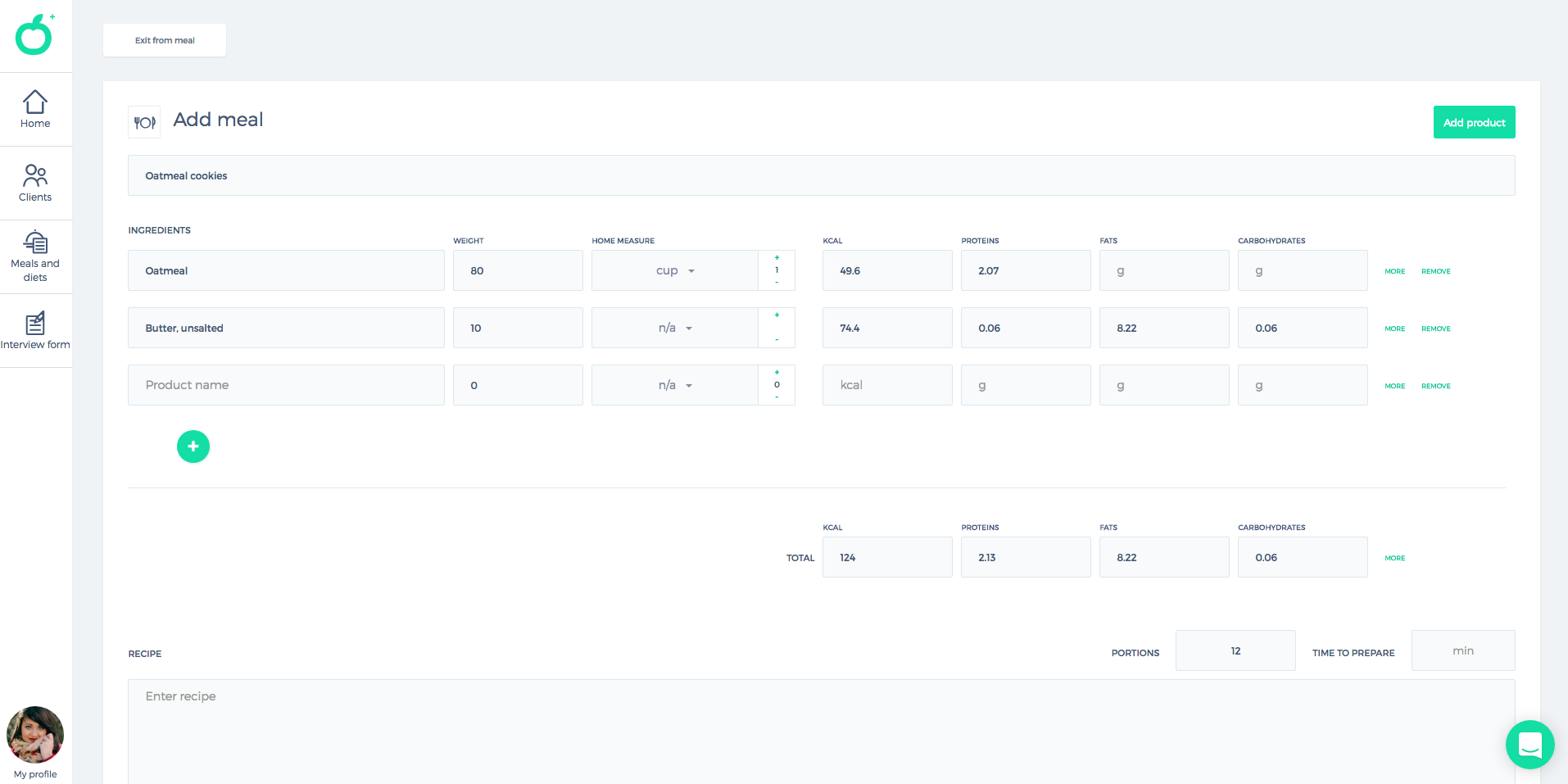Click the Enter recipe text area

click(821, 732)
